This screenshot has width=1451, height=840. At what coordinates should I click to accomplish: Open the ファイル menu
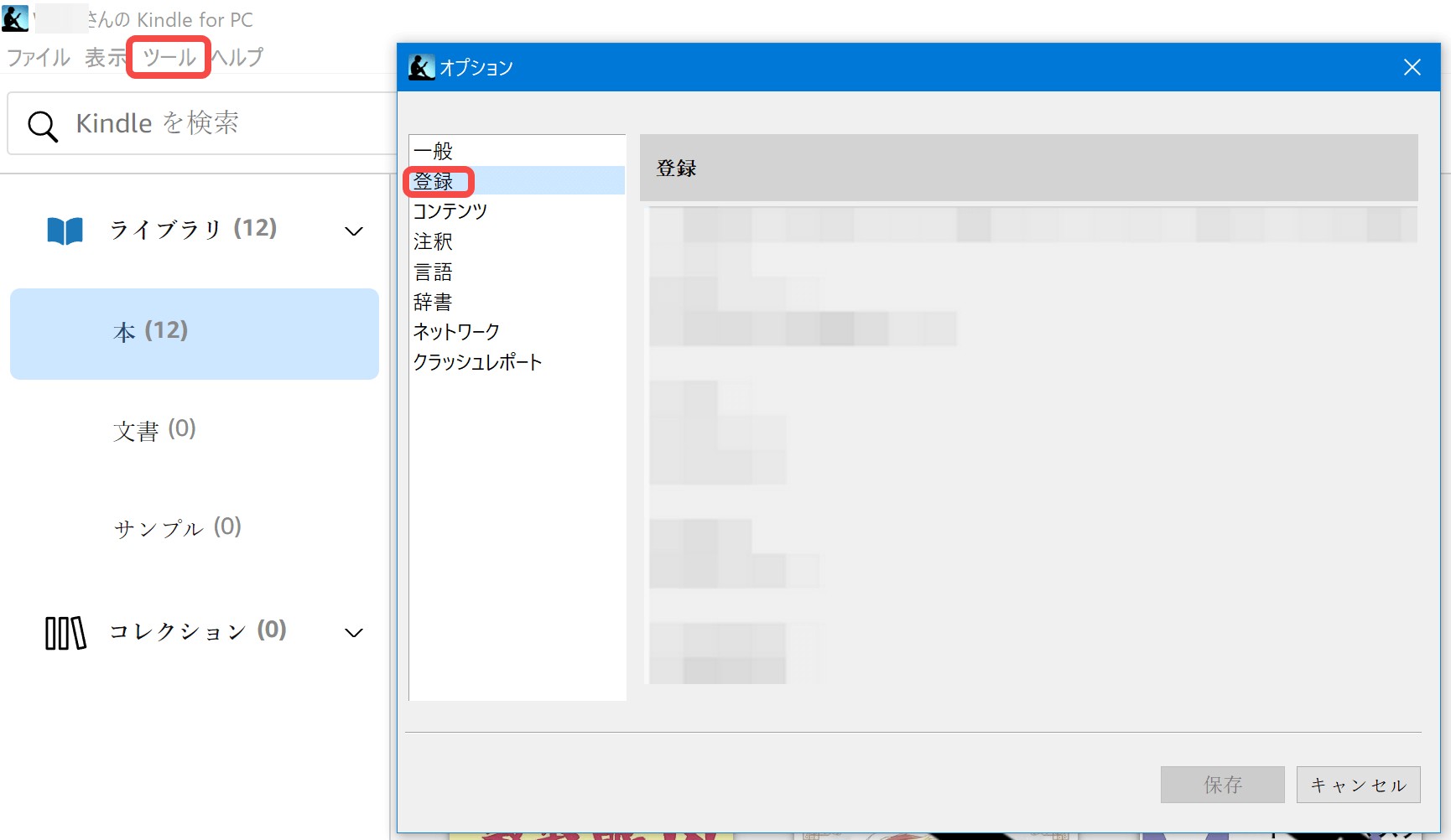(39, 57)
